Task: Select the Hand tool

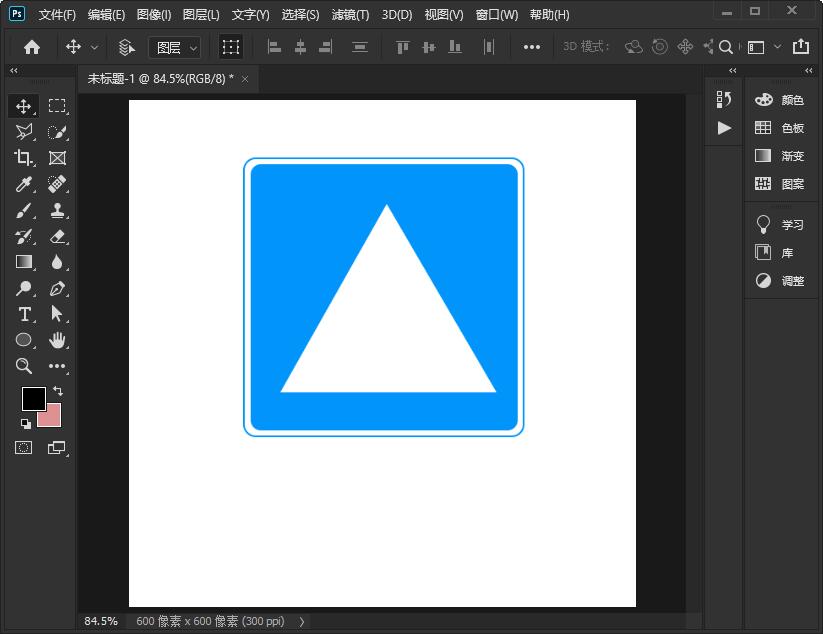Action: pos(57,341)
